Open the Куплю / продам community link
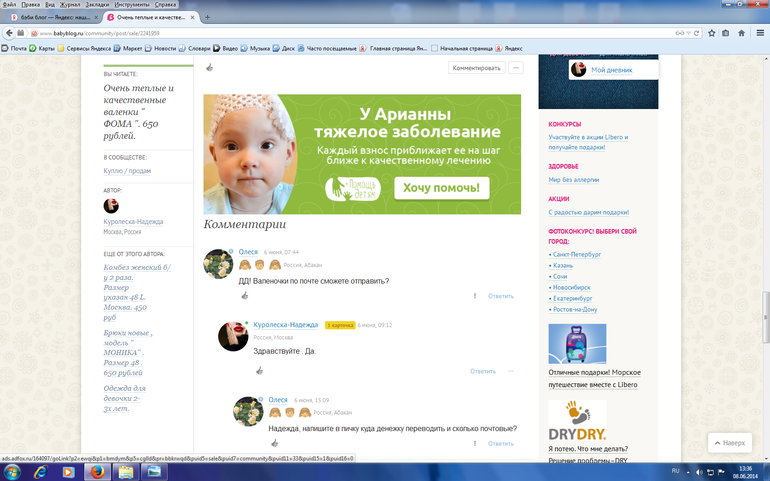 click(127, 170)
